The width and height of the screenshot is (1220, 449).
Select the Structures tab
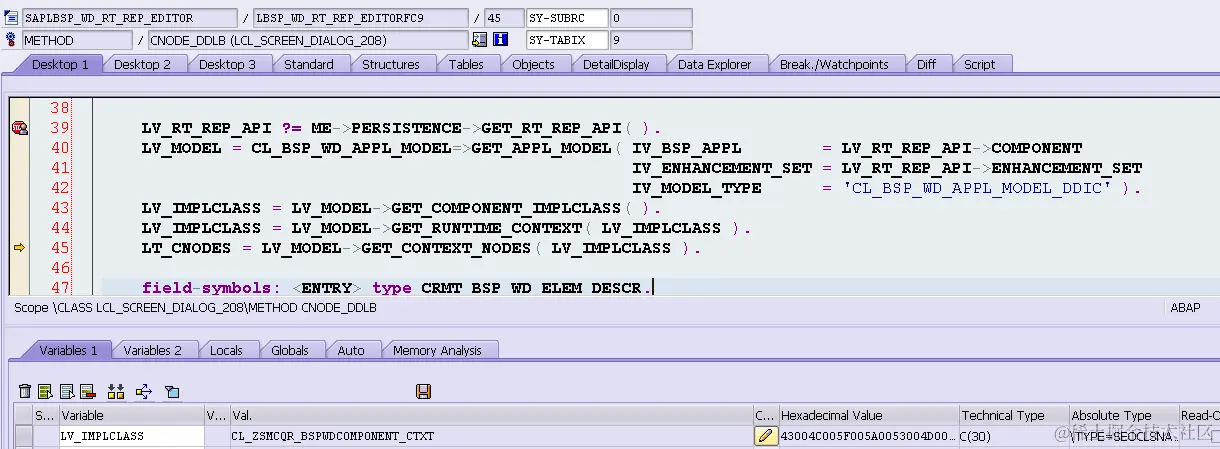pyautogui.click(x=391, y=64)
